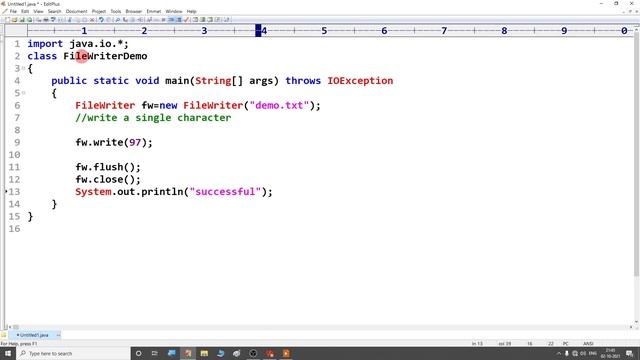Viewport: 640px width, 360px height.
Task: Click the Save toolbar icon
Action: coord(22,20)
